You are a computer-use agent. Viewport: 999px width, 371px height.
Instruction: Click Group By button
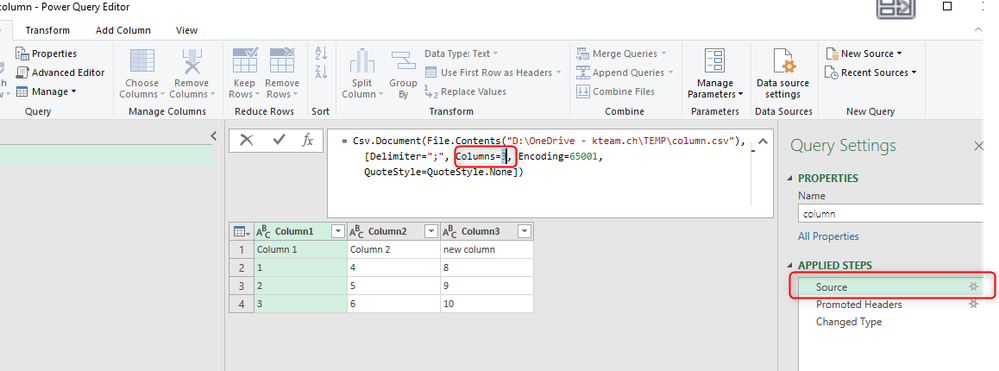pyautogui.click(x=403, y=73)
